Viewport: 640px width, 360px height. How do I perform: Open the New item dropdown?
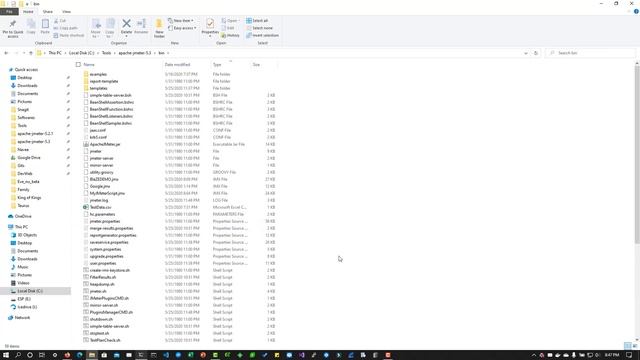click(181, 21)
